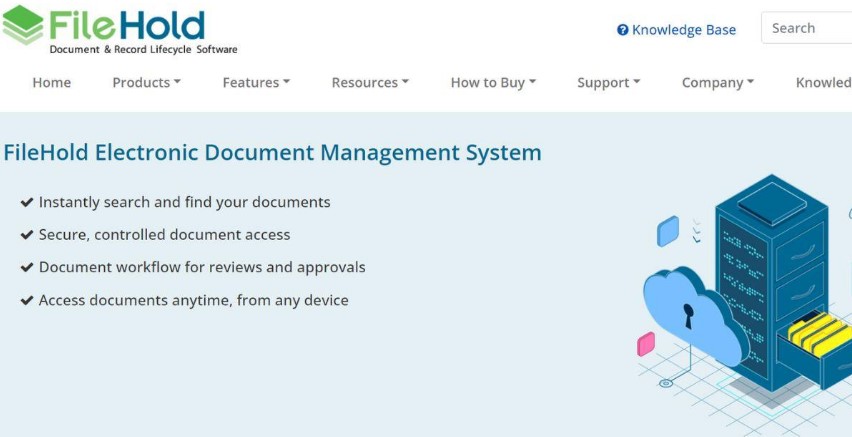The height and width of the screenshot is (437, 852).
Task: Click FileHold Electronic Document Management System heading
Action: (272, 153)
